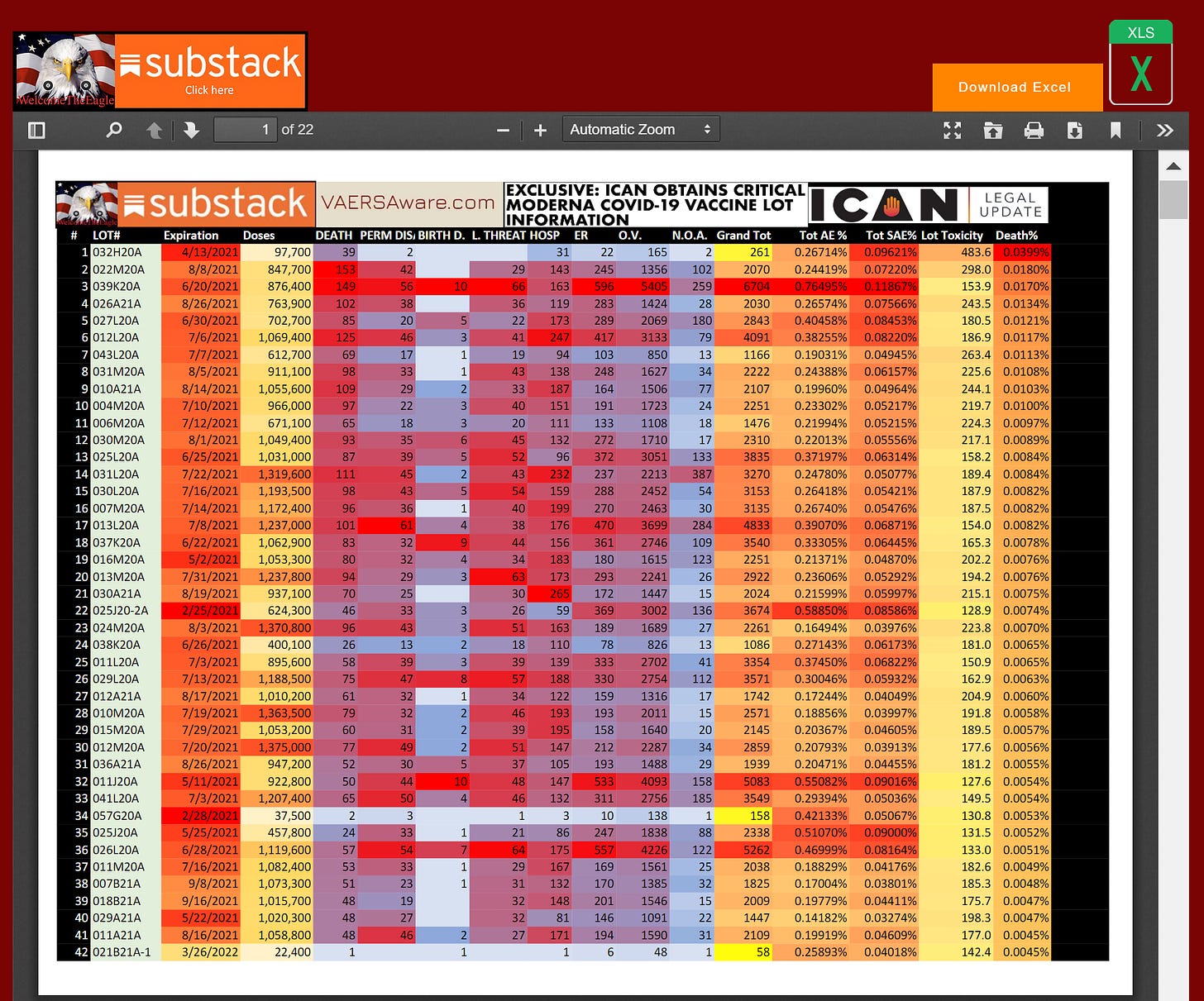Open the find-in-document search tool
Screen dimensions: 1204x1001
[114, 130]
